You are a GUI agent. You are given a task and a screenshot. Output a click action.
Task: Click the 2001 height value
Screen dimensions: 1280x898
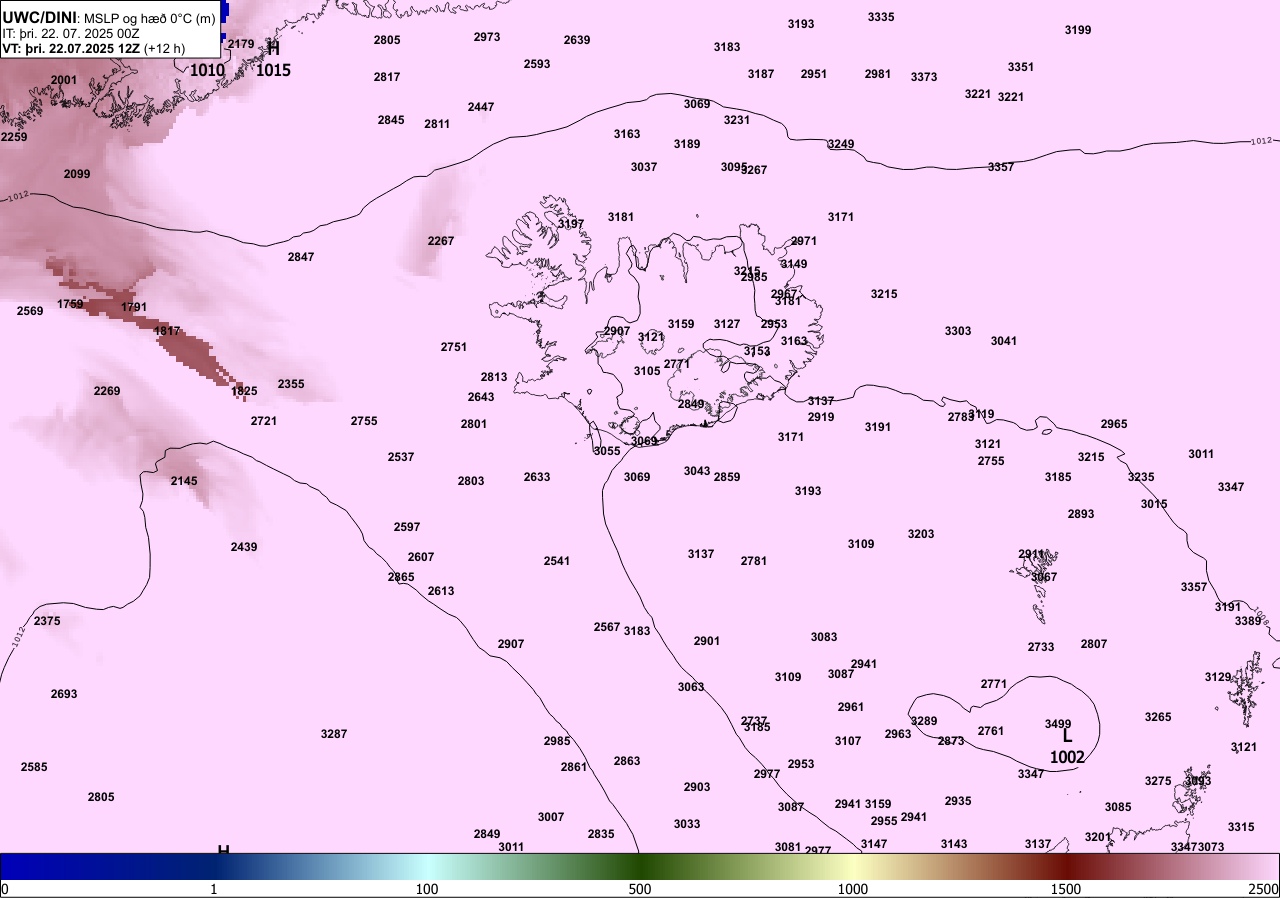pos(63,80)
